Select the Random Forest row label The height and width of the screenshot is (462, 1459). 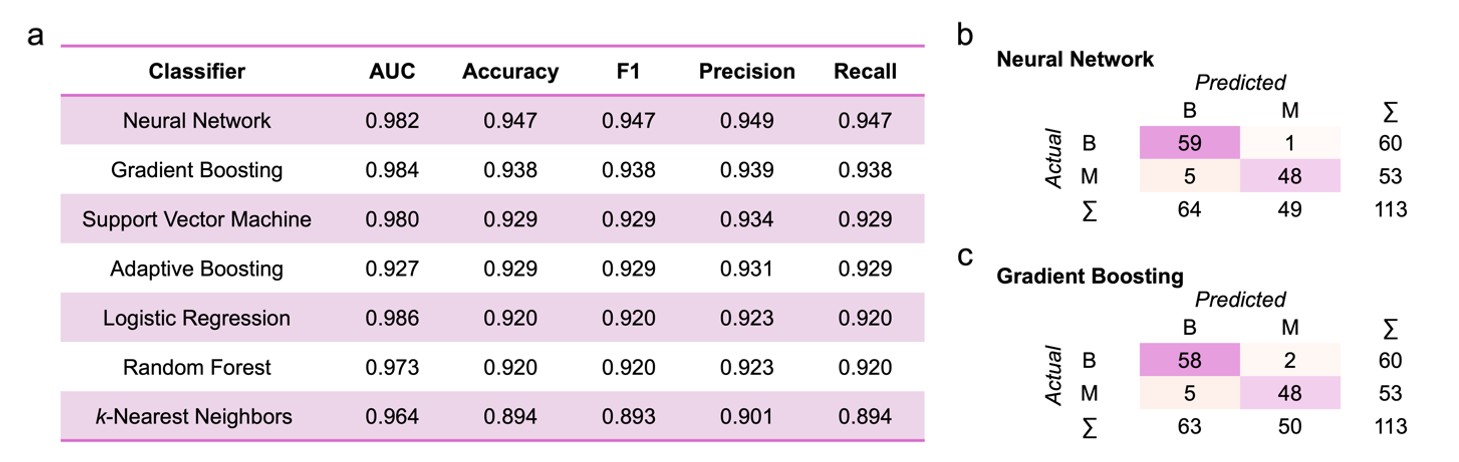[197, 367]
